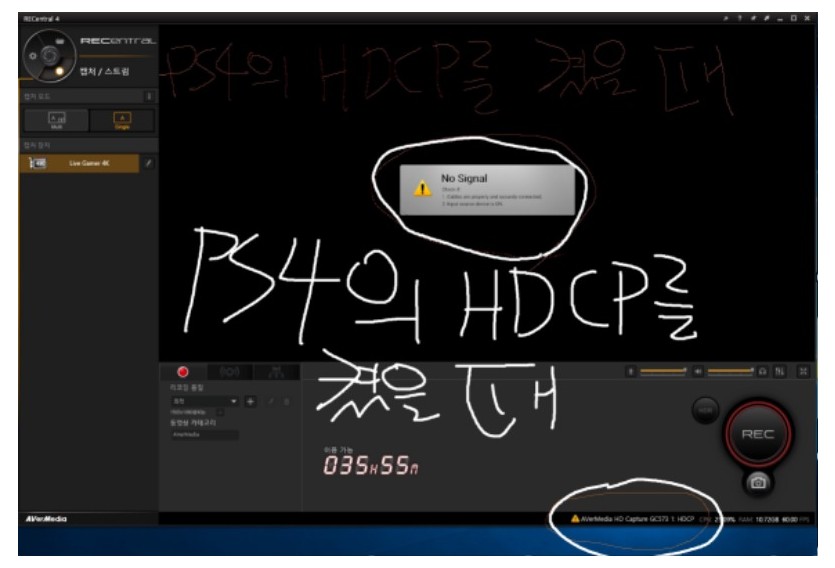
Task: Toggle the HDR round button
Action: click(706, 411)
